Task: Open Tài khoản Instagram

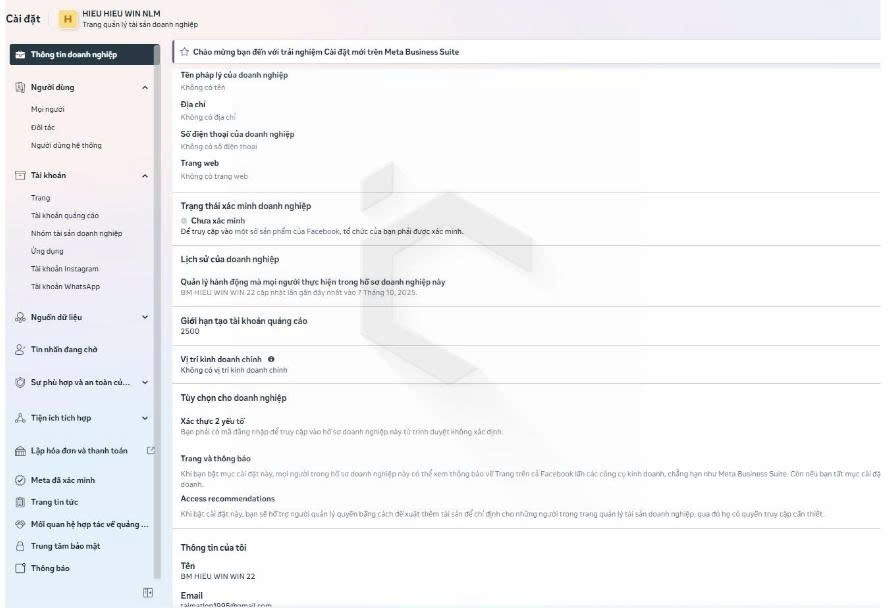Action: (x=64, y=268)
